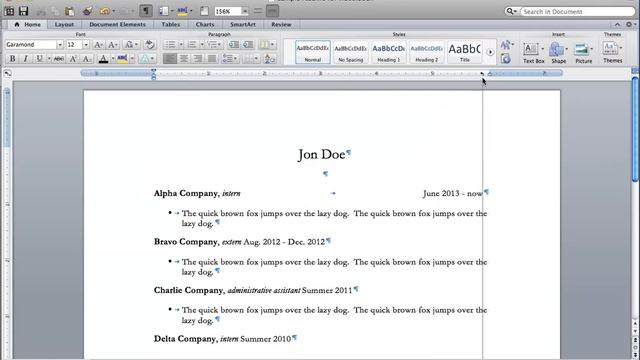Center the text alignment
Image resolution: width=640 pixels, height=360 pixels.
point(184,59)
